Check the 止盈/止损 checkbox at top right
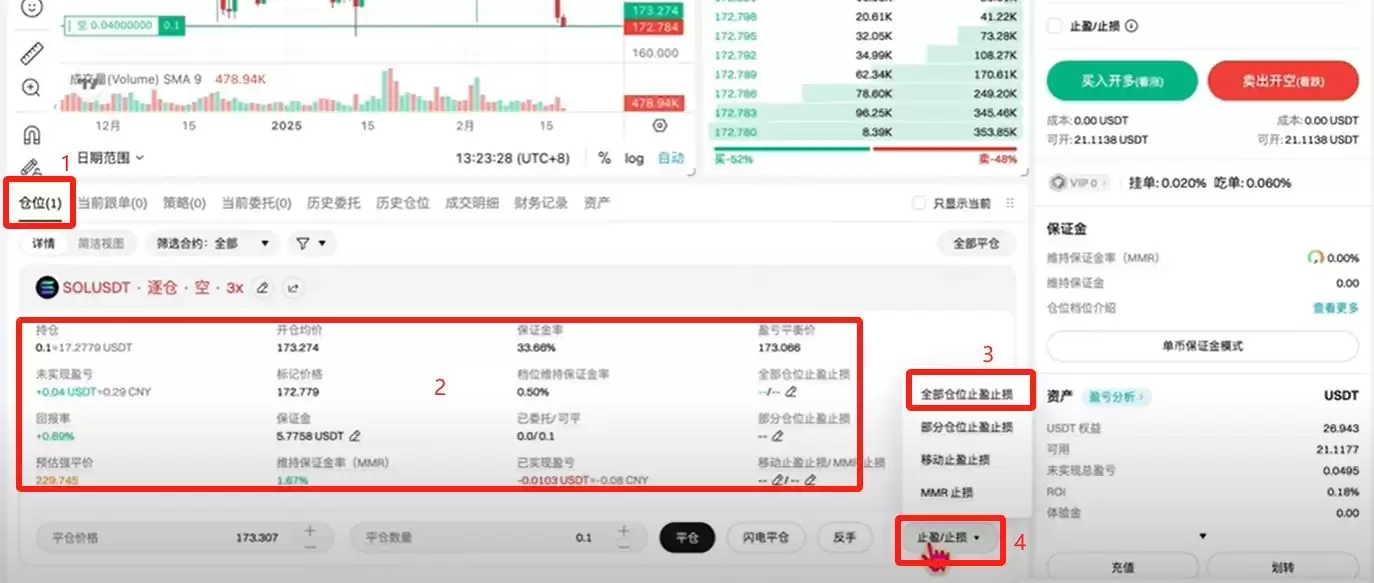The height and width of the screenshot is (583, 1374). pos(1055,27)
